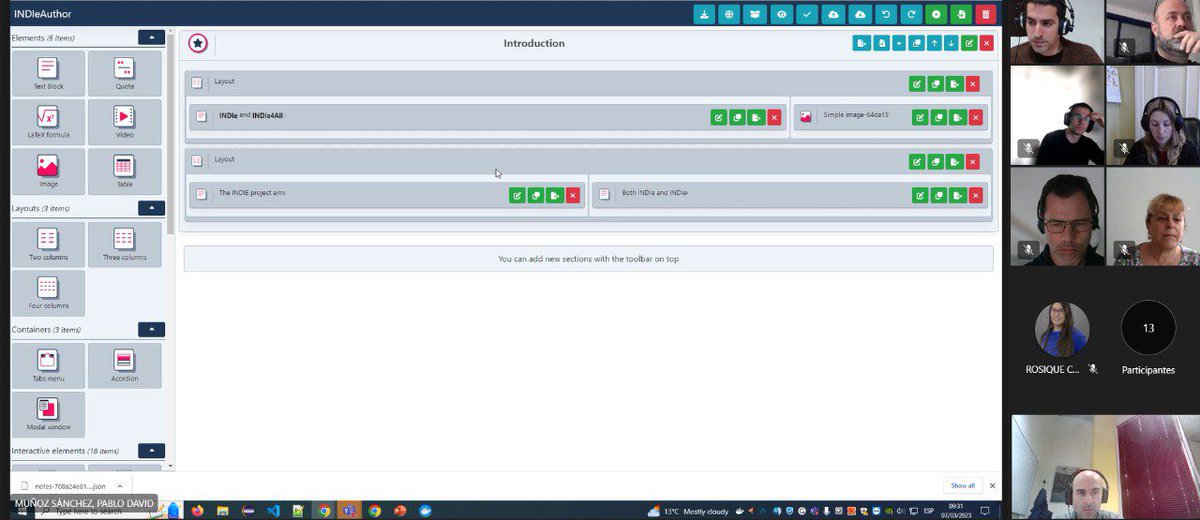Collapse the Interactive elements category
This screenshot has height=520, width=1200.
coord(151,451)
